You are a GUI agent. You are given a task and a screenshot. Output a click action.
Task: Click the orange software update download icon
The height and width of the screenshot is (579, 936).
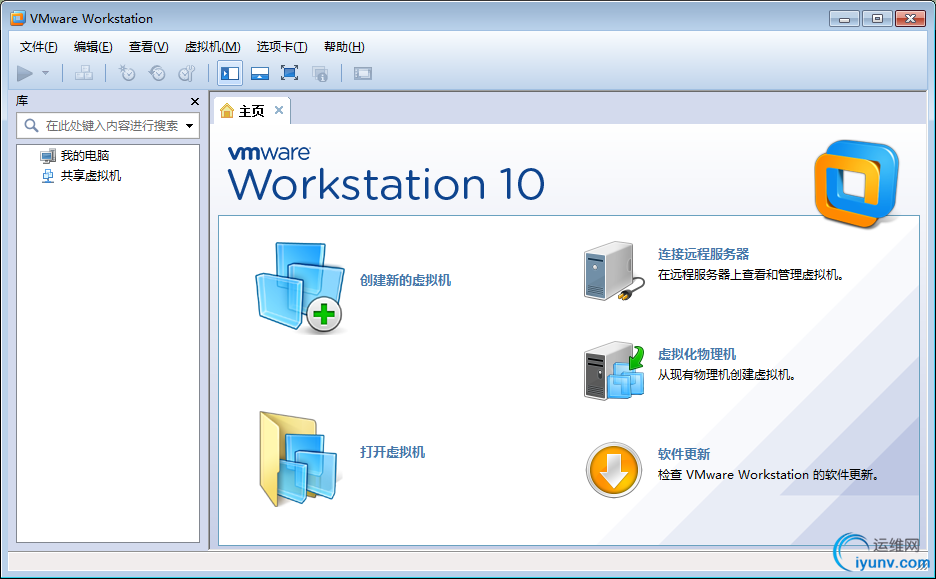(614, 470)
